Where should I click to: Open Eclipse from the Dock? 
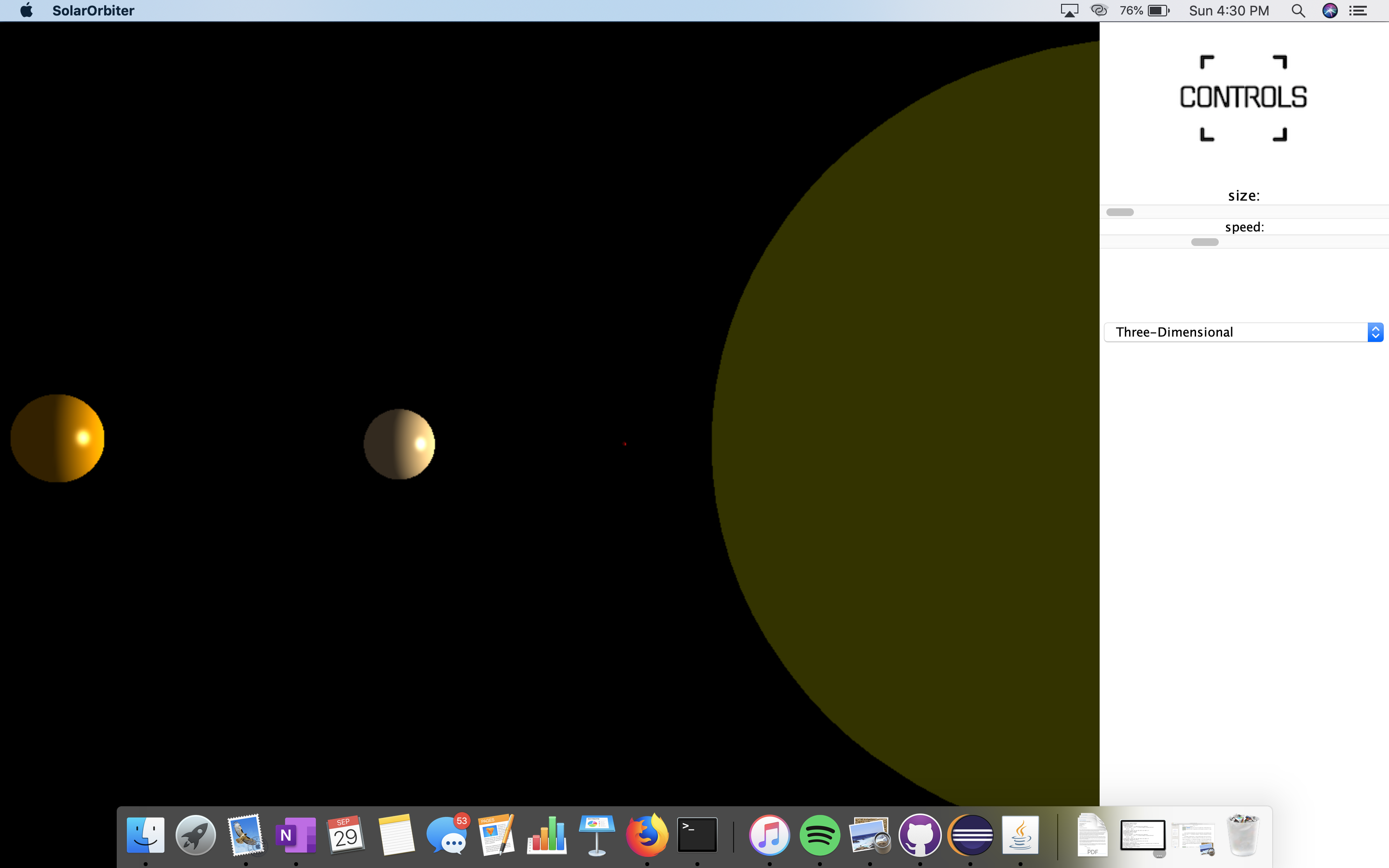(x=970, y=835)
